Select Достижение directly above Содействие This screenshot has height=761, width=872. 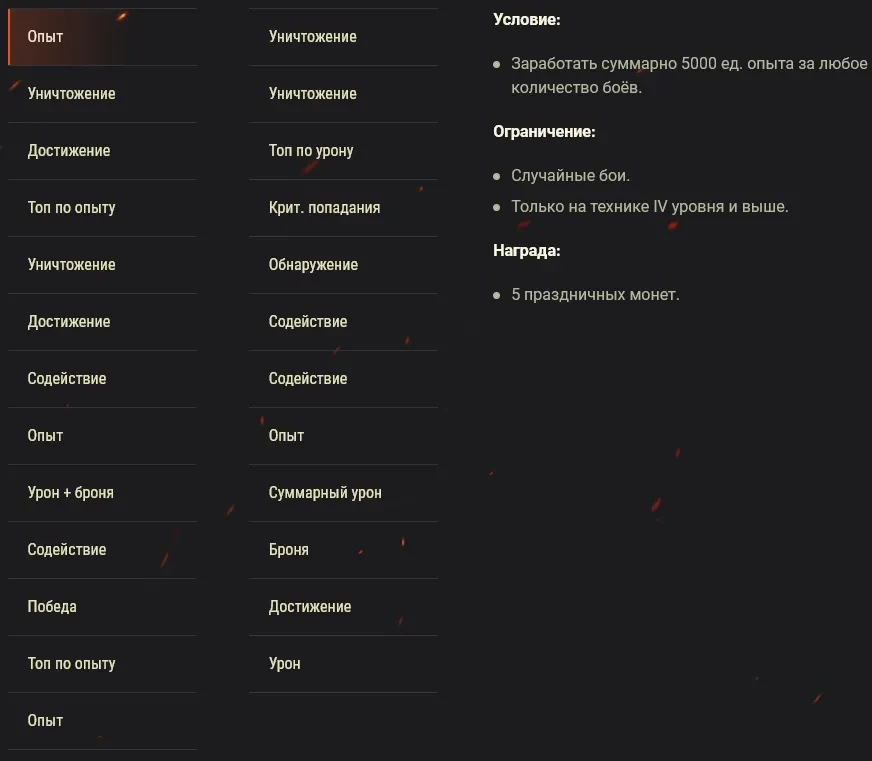(69, 322)
